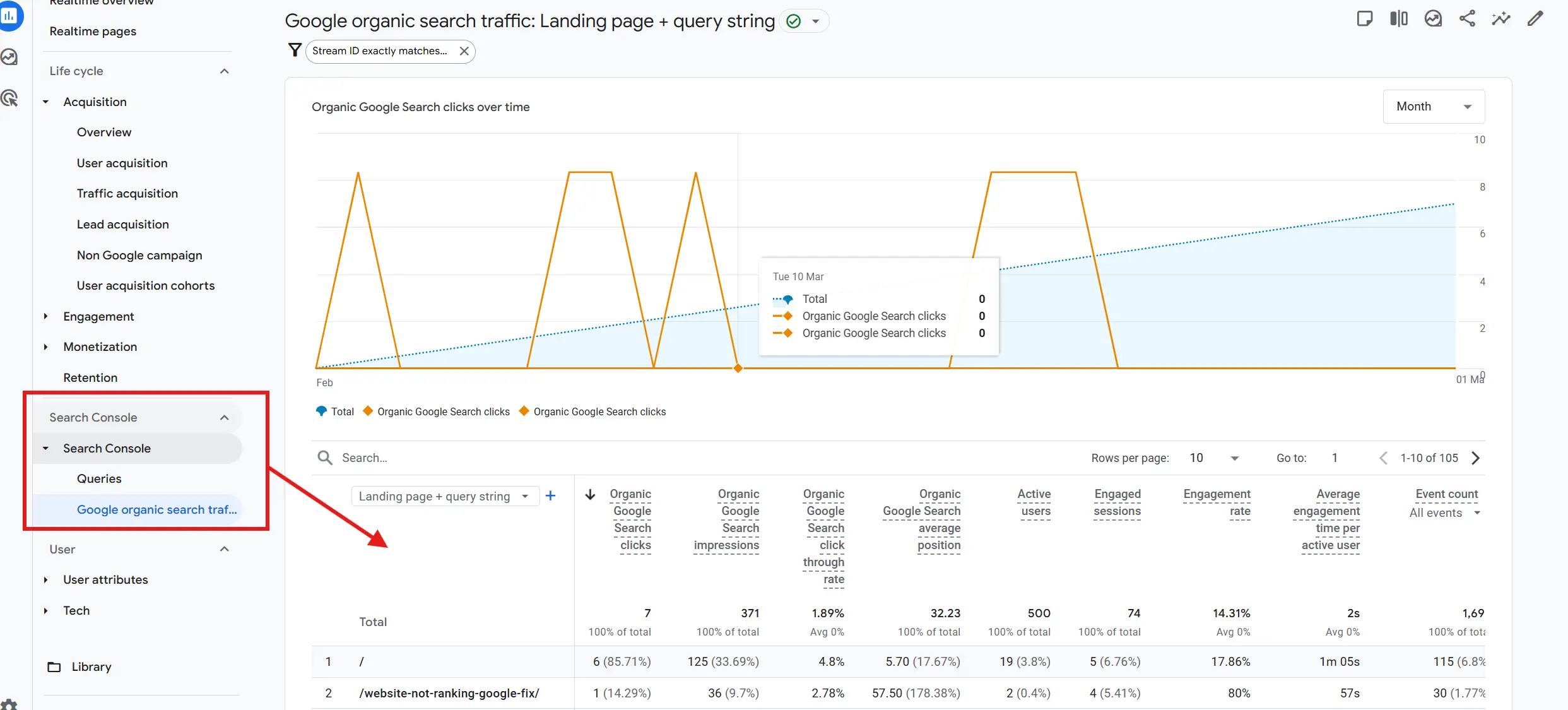Open the Advertising icon in left rail
Viewport: 1568px width, 710px height.
click(x=9, y=98)
